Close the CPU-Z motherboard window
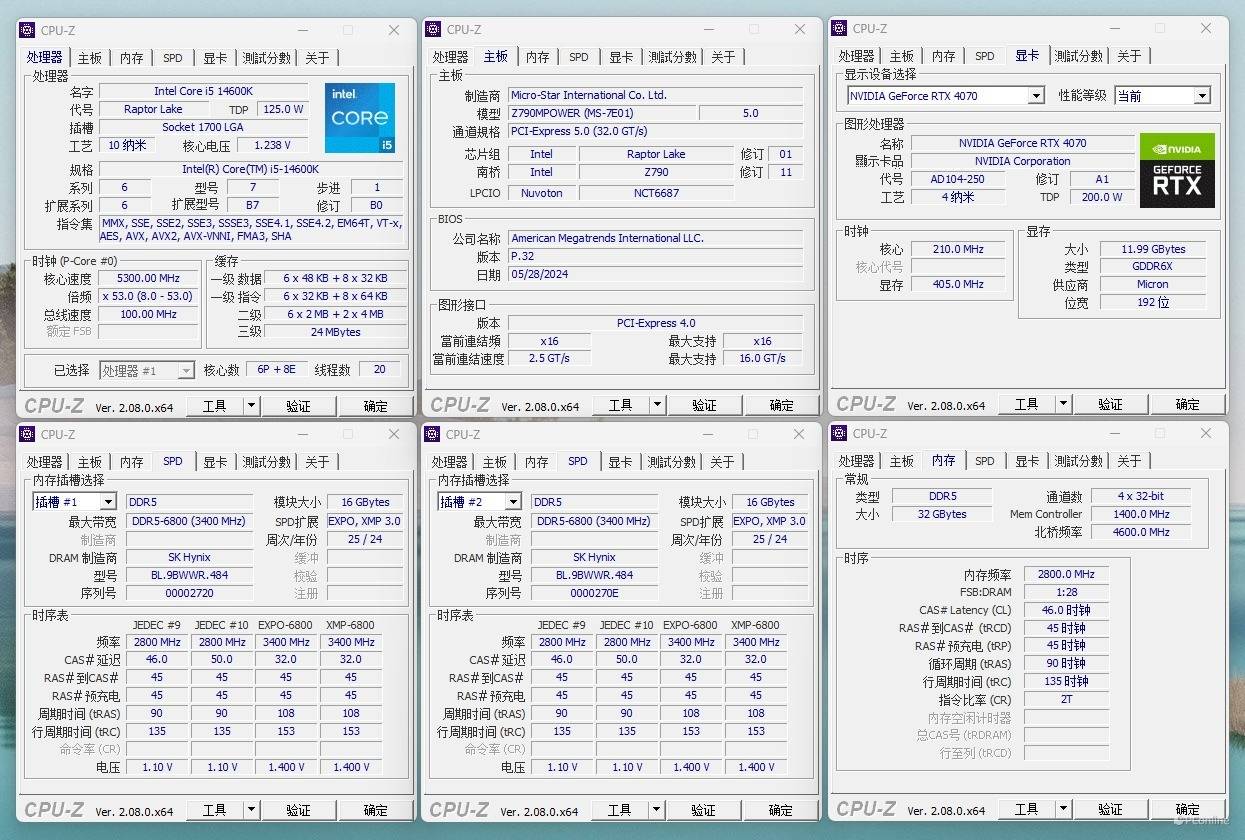 coord(800,30)
